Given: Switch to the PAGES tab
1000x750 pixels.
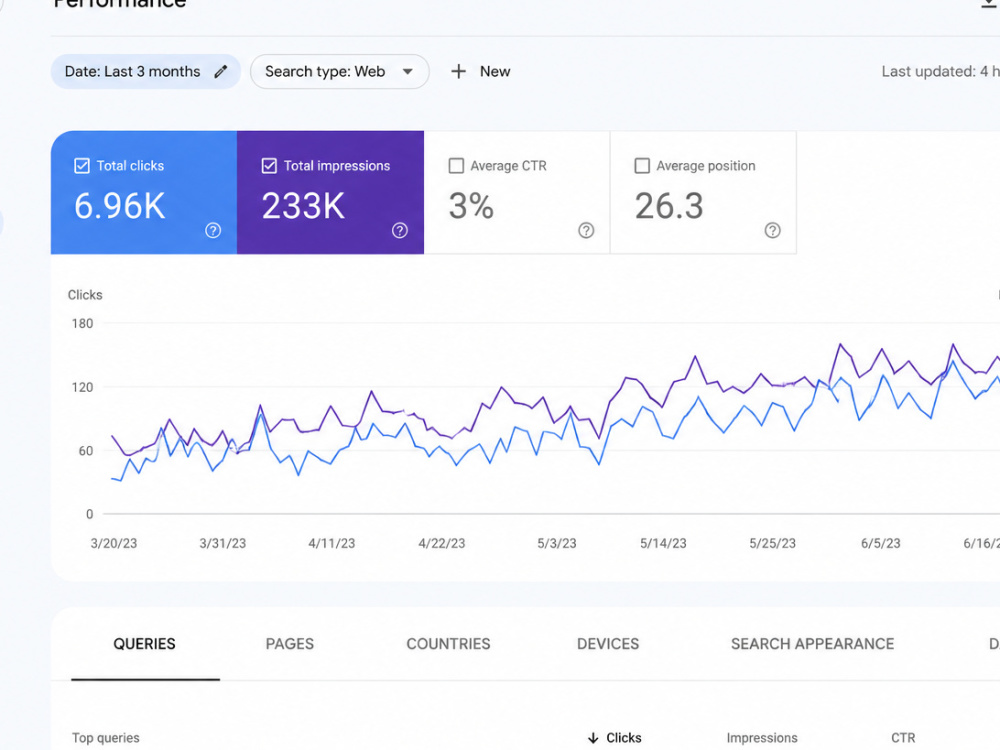Looking at the screenshot, I should [x=290, y=644].
